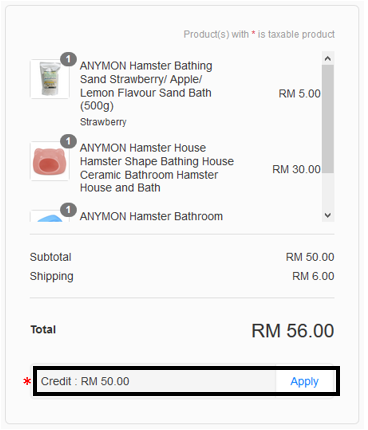
Task: Click quantity badge on hamster house item
Action: 68,141
